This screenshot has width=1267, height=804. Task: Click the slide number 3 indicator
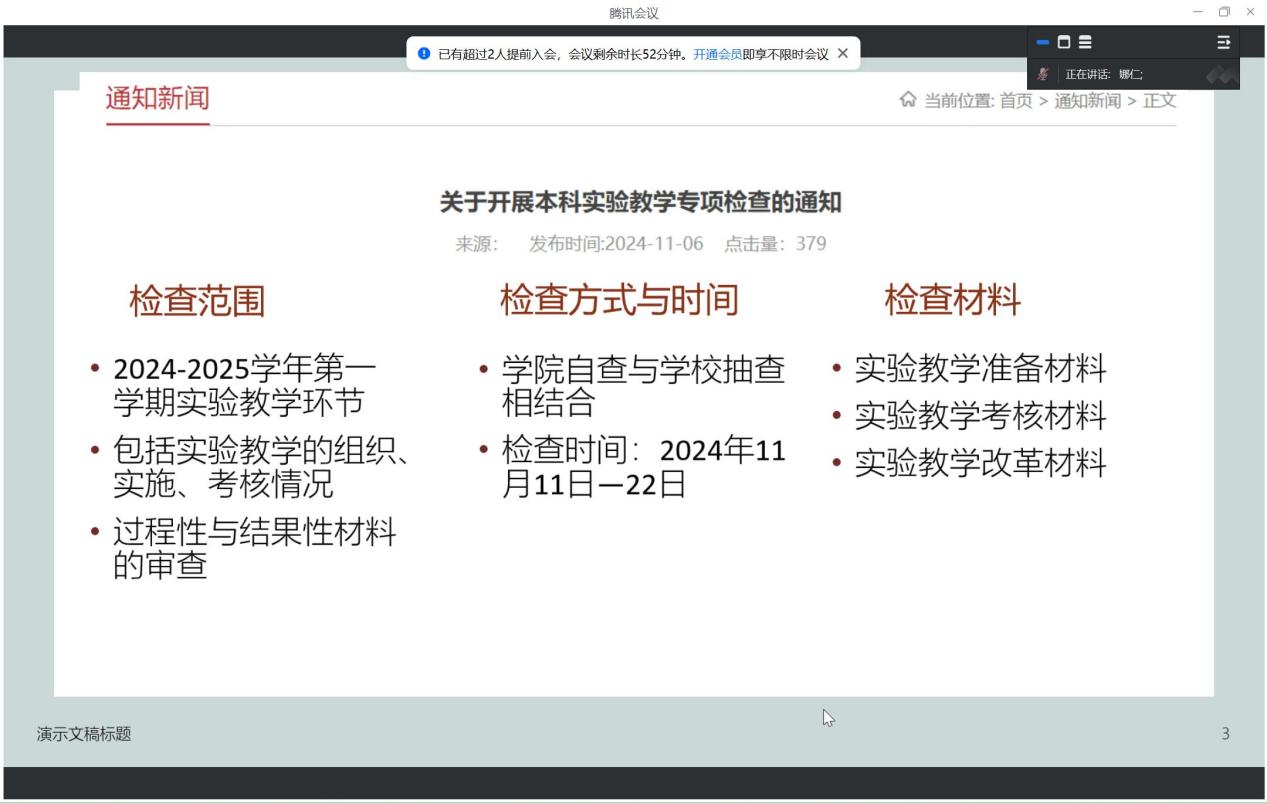pyautogui.click(x=1225, y=734)
